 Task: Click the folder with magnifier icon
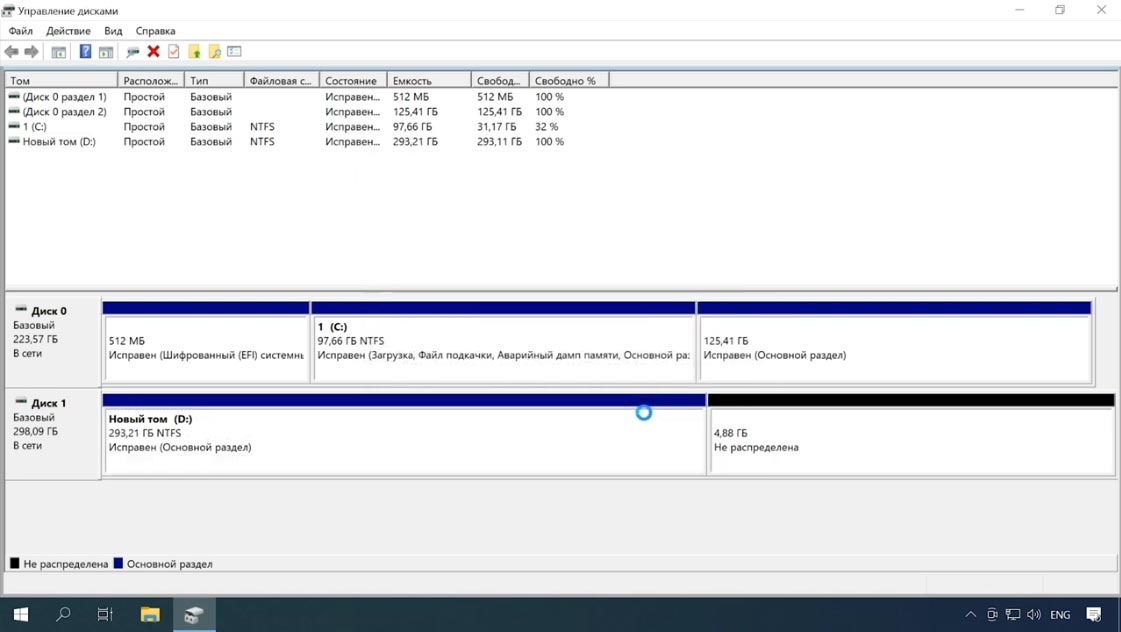tap(214, 51)
